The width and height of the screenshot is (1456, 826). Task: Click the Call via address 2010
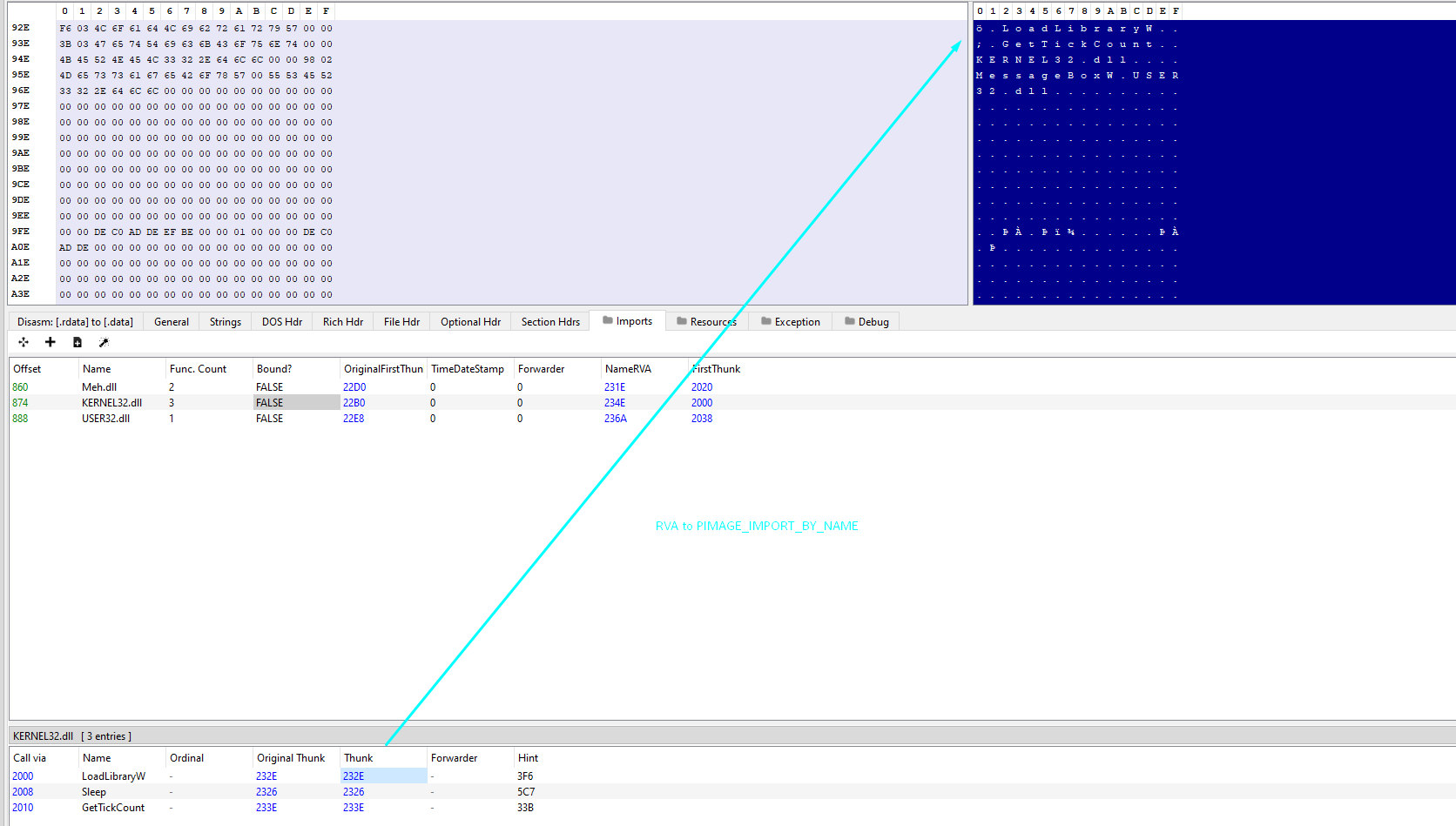pyautogui.click(x=23, y=808)
